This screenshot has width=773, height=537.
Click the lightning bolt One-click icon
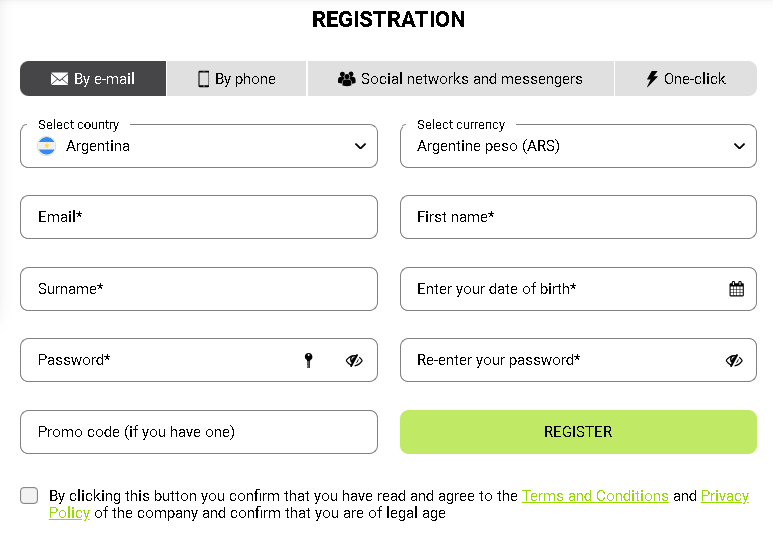click(652, 78)
